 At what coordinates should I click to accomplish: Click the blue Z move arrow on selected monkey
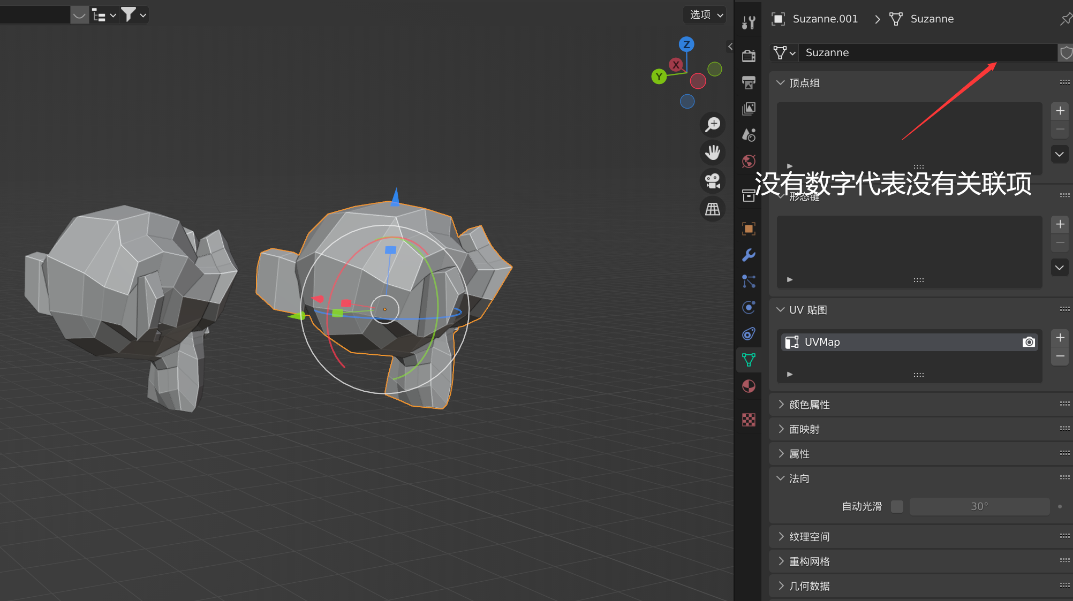coord(395,197)
